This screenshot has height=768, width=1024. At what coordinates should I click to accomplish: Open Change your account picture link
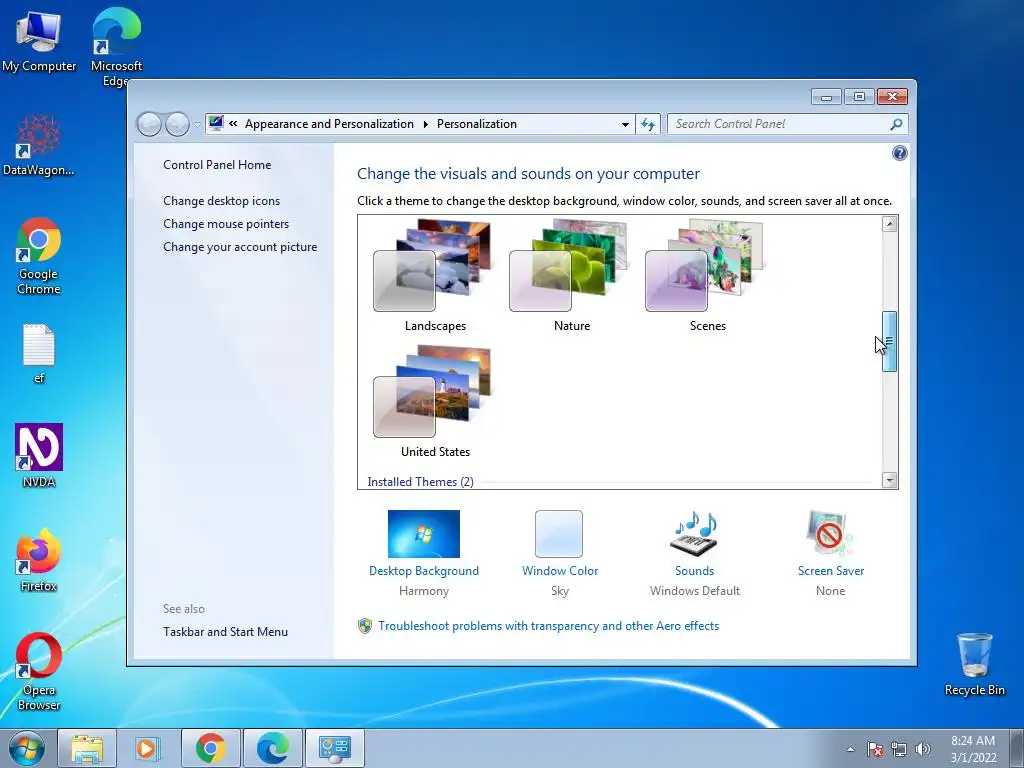[x=240, y=247]
